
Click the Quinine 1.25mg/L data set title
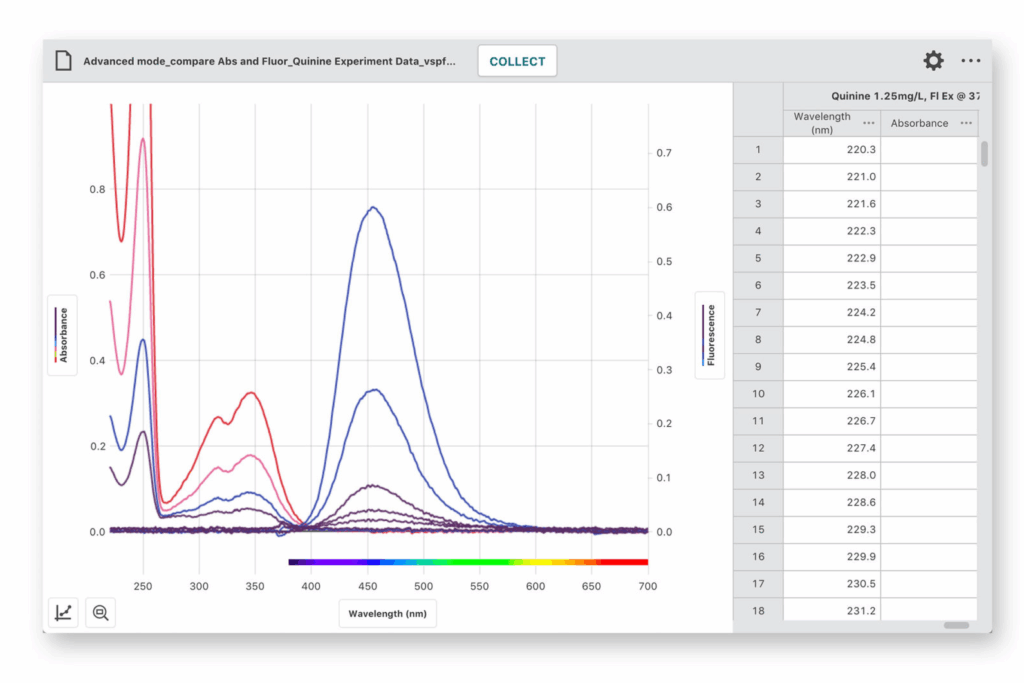(904, 96)
